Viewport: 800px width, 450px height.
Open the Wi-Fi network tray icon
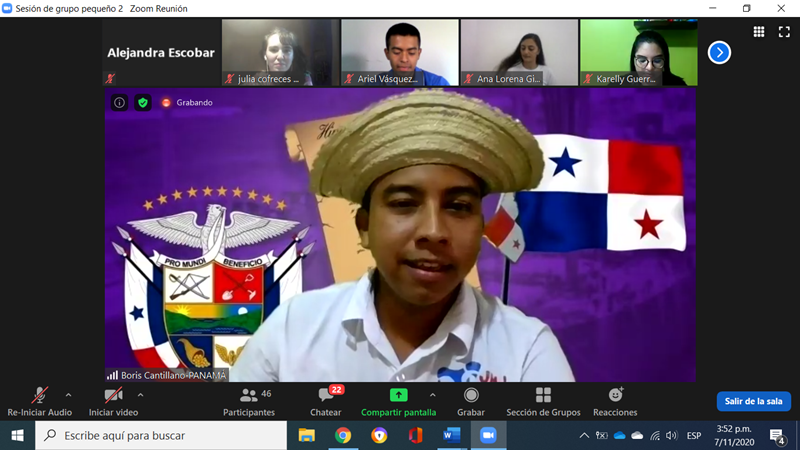pos(655,436)
